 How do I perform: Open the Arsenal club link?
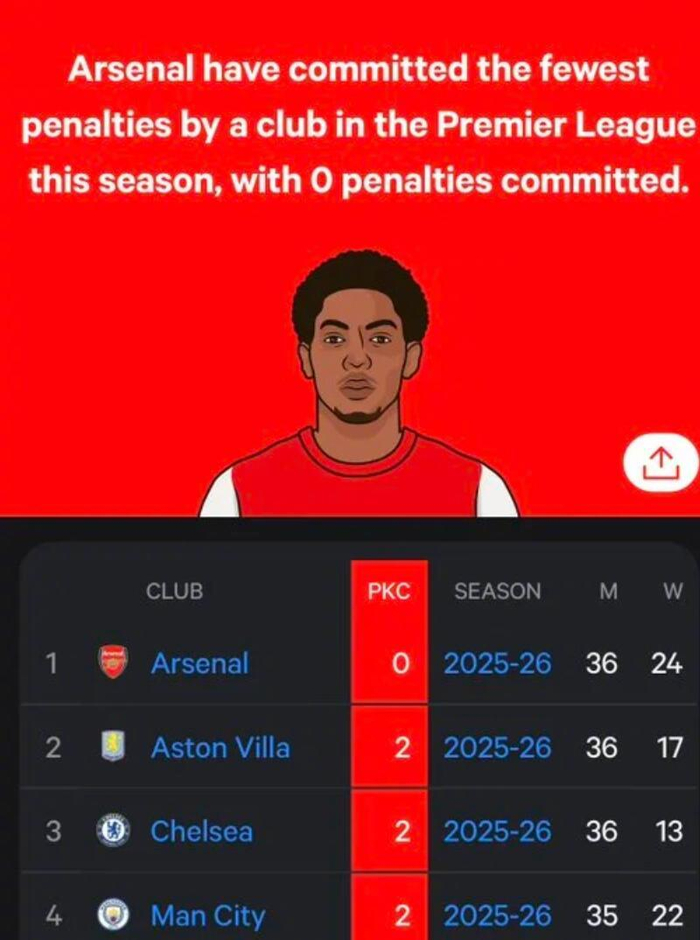click(200, 663)
